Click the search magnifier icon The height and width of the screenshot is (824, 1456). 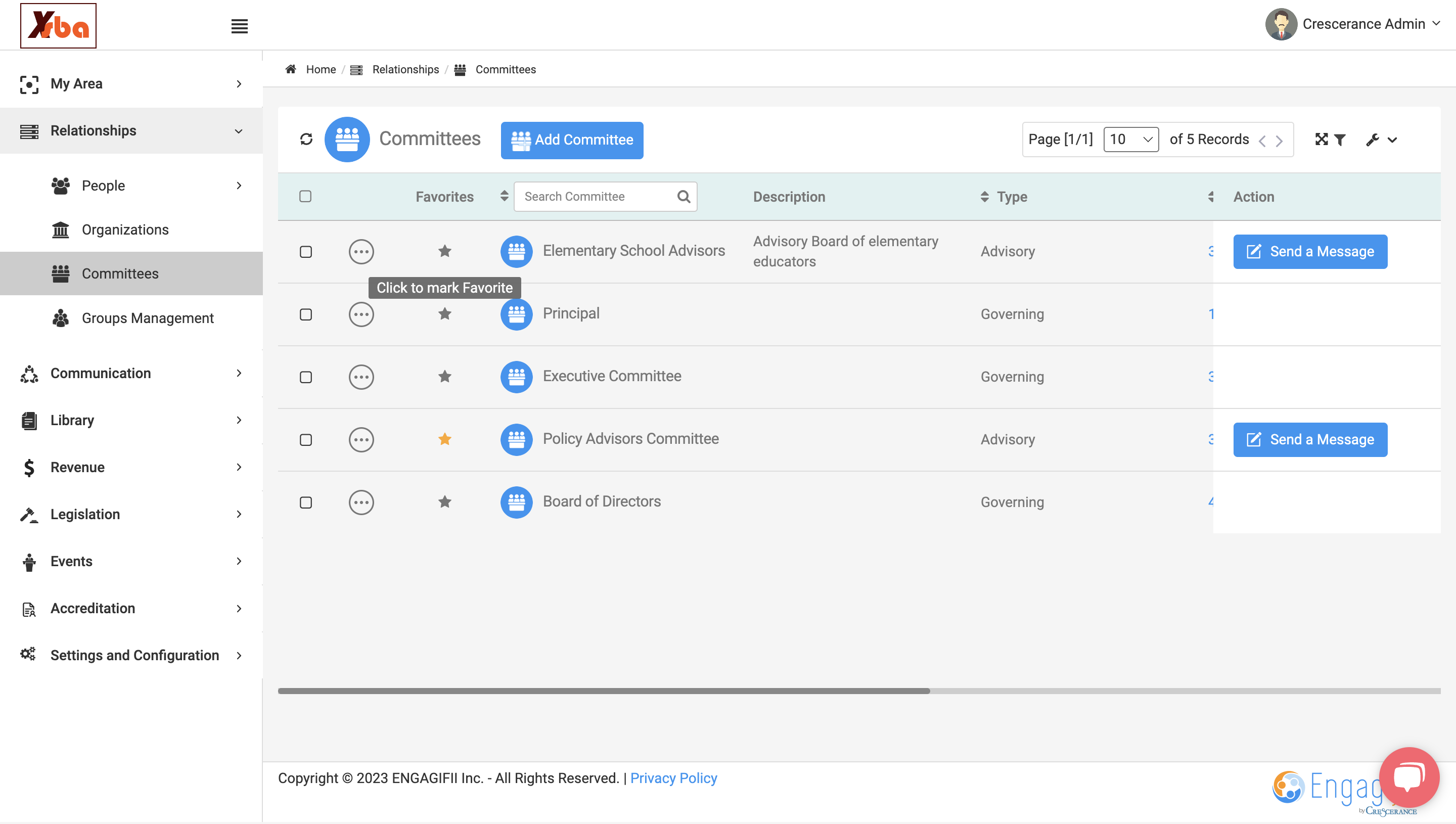(x=684, y=196)
